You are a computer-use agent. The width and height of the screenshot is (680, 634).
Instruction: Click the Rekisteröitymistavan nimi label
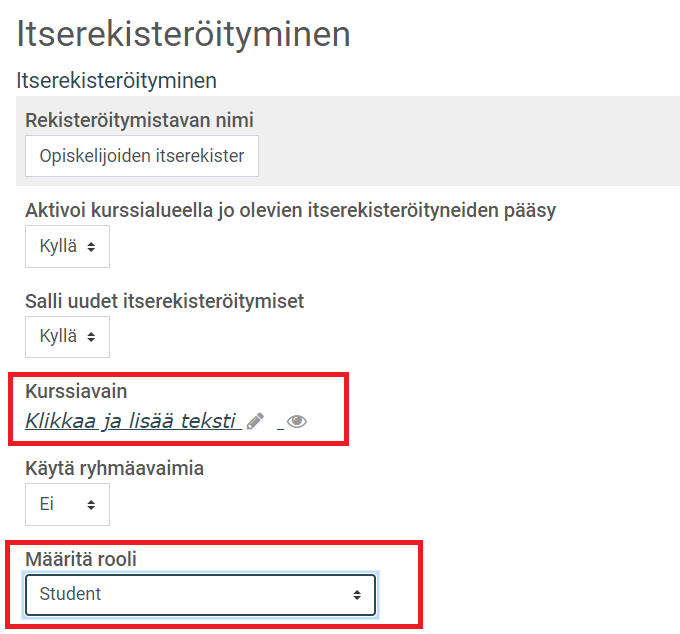(139, 120)
